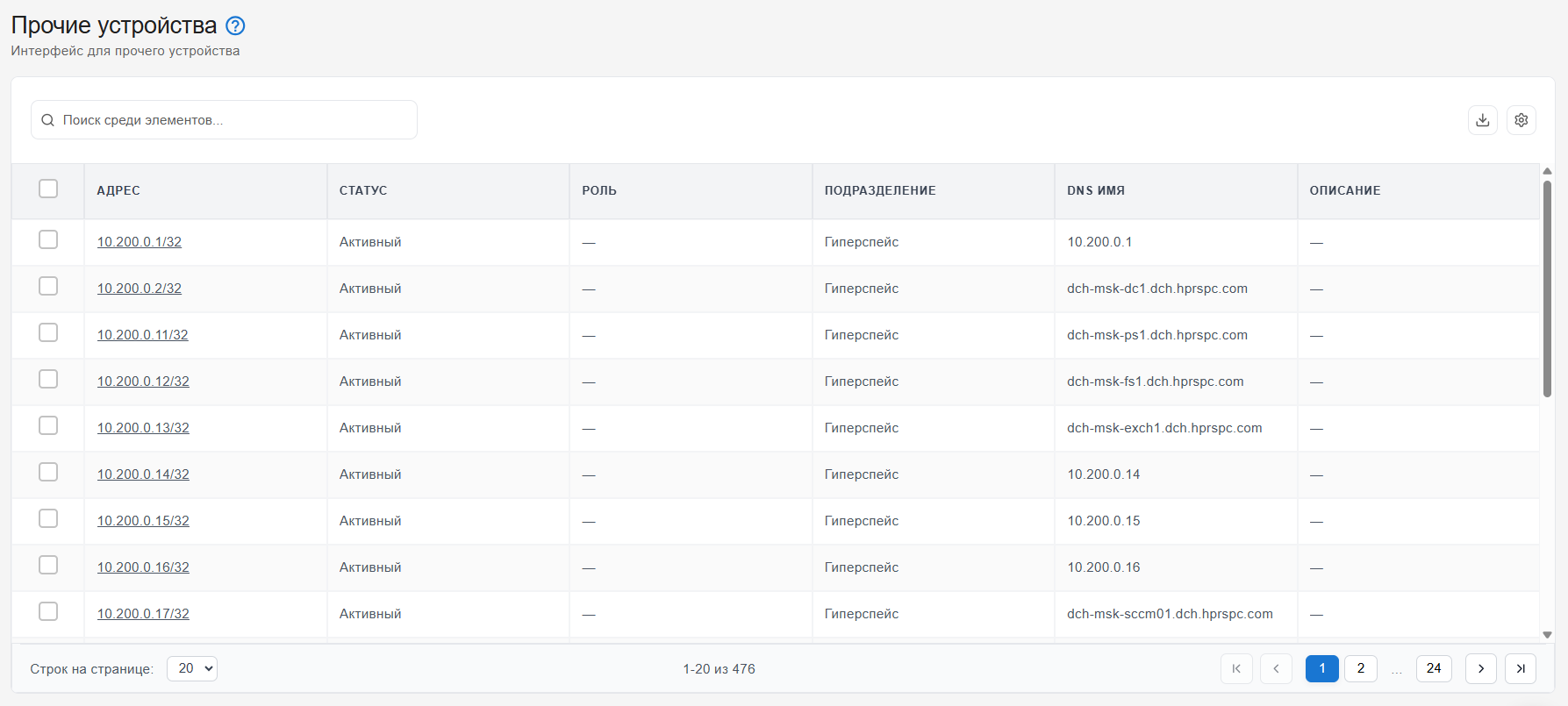Viewport: 1568px width, 706px height.
Task: Open table settings gear icon
Action: pyautogui.click(x=1521, y=120)
